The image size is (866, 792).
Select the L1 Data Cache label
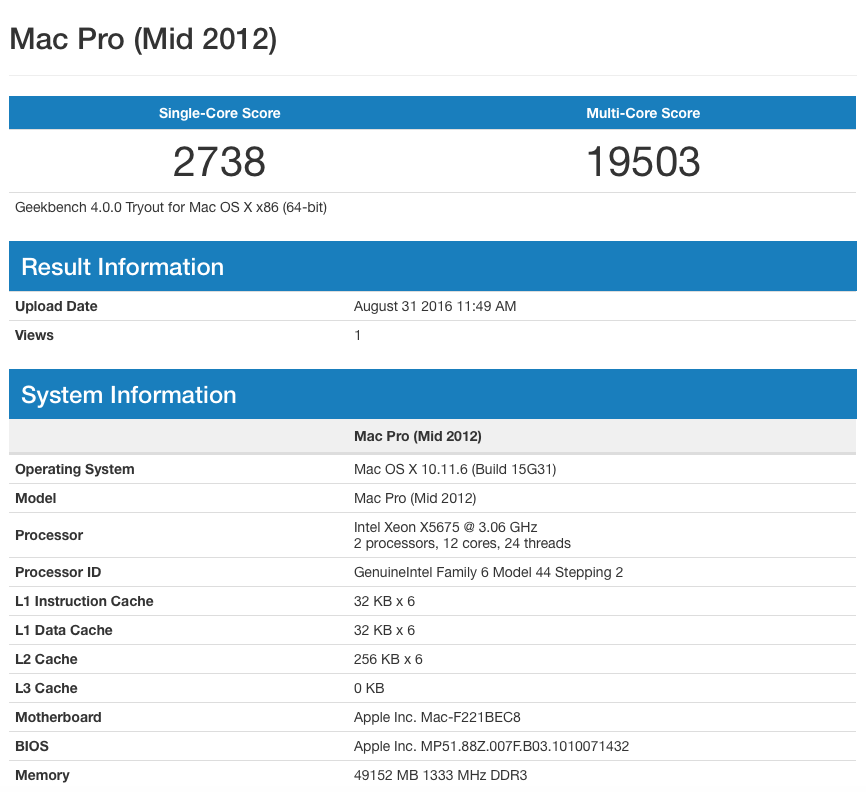64,630
